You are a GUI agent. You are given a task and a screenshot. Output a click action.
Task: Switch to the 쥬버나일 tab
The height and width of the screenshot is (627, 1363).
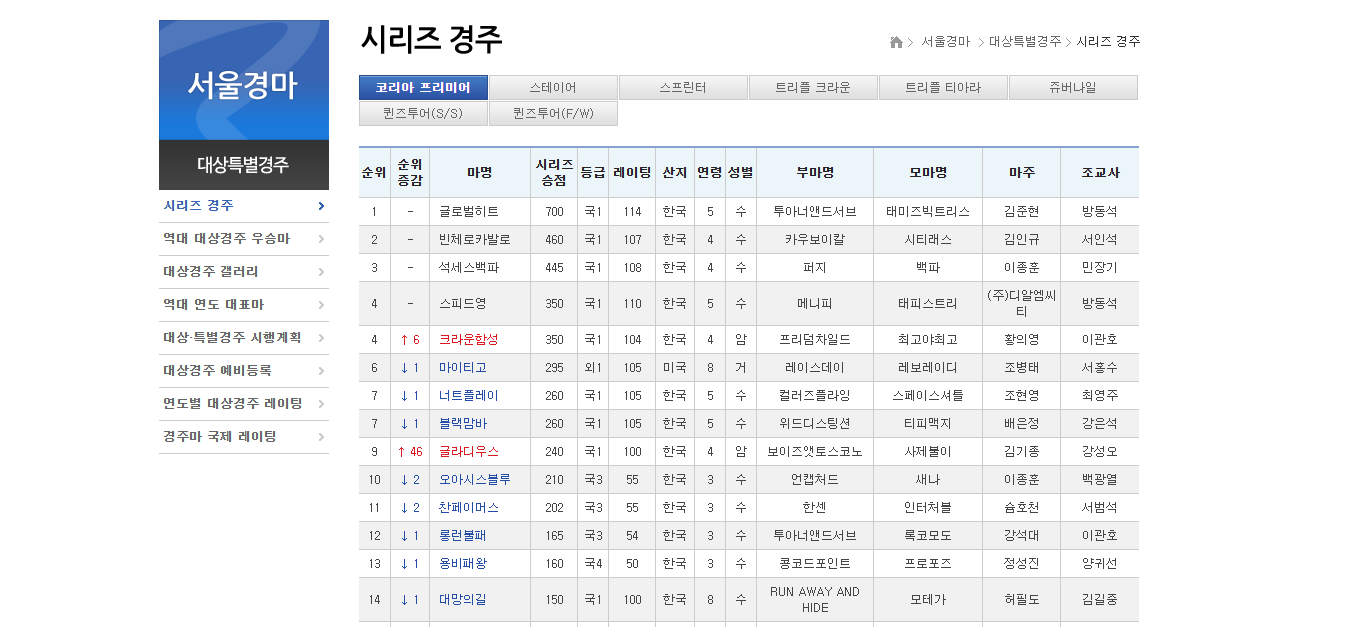(x=1073, y=88)
